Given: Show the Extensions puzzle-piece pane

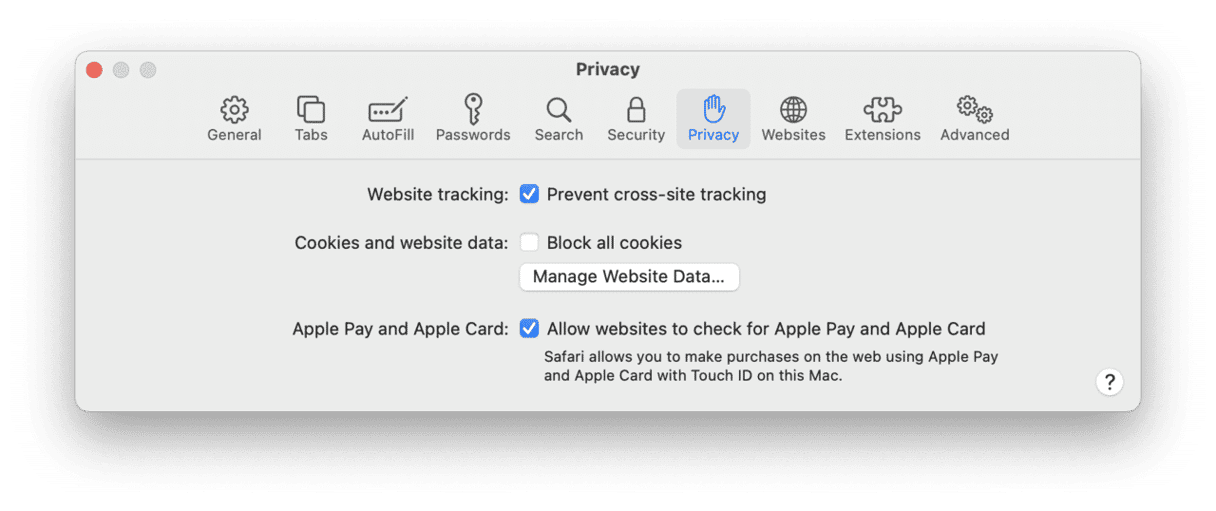Looking at the screenshot, I should pyautogui.click(x=882, y=119).
